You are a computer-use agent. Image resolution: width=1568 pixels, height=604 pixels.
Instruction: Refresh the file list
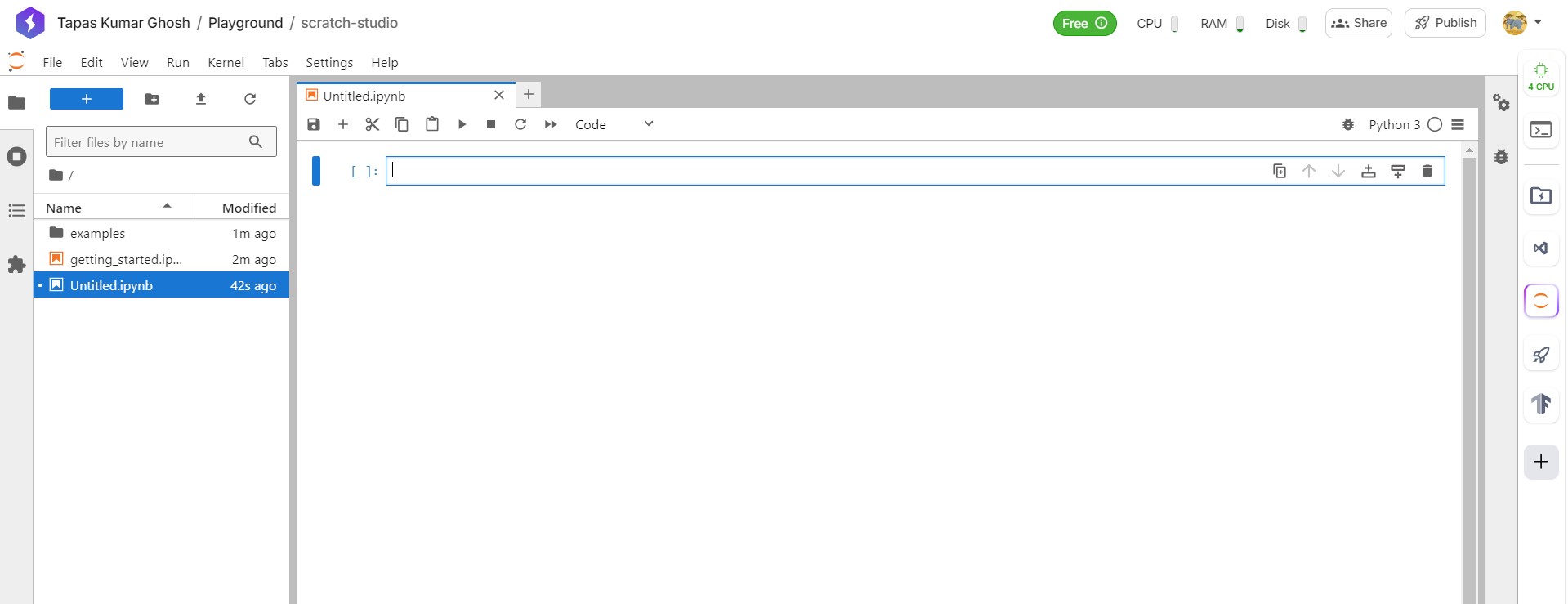point(250,99)
